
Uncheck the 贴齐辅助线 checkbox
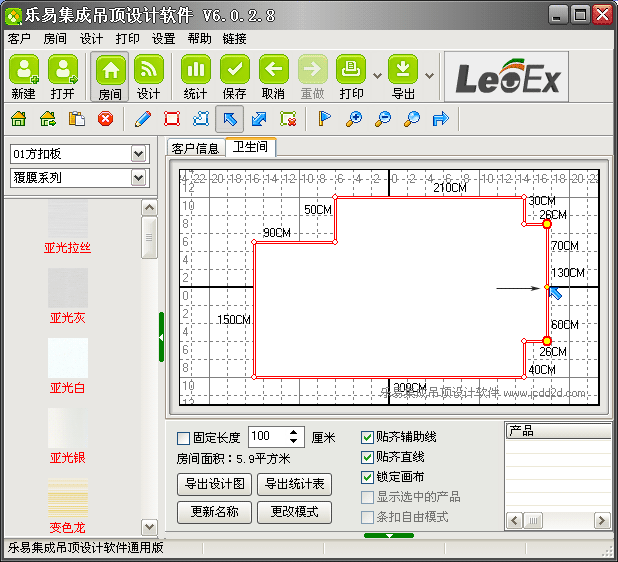[367, 437]
